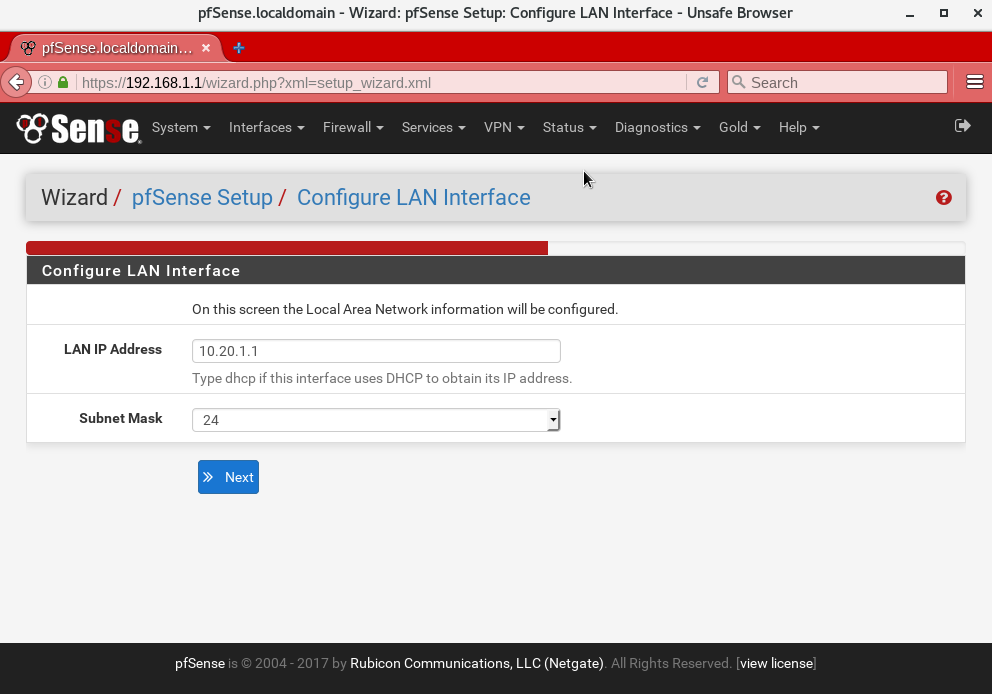Click the magnifier icon in Search box
The height and width of the screenshot is (694, 992).
coord(738,82)
